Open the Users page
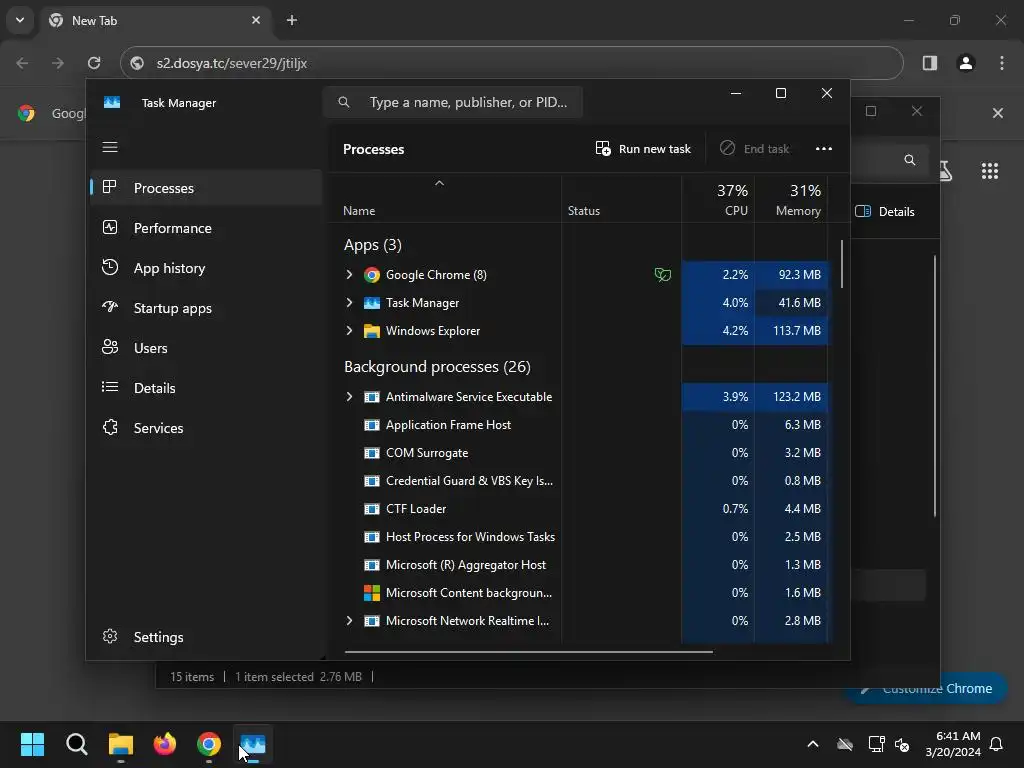 [206, 348]
